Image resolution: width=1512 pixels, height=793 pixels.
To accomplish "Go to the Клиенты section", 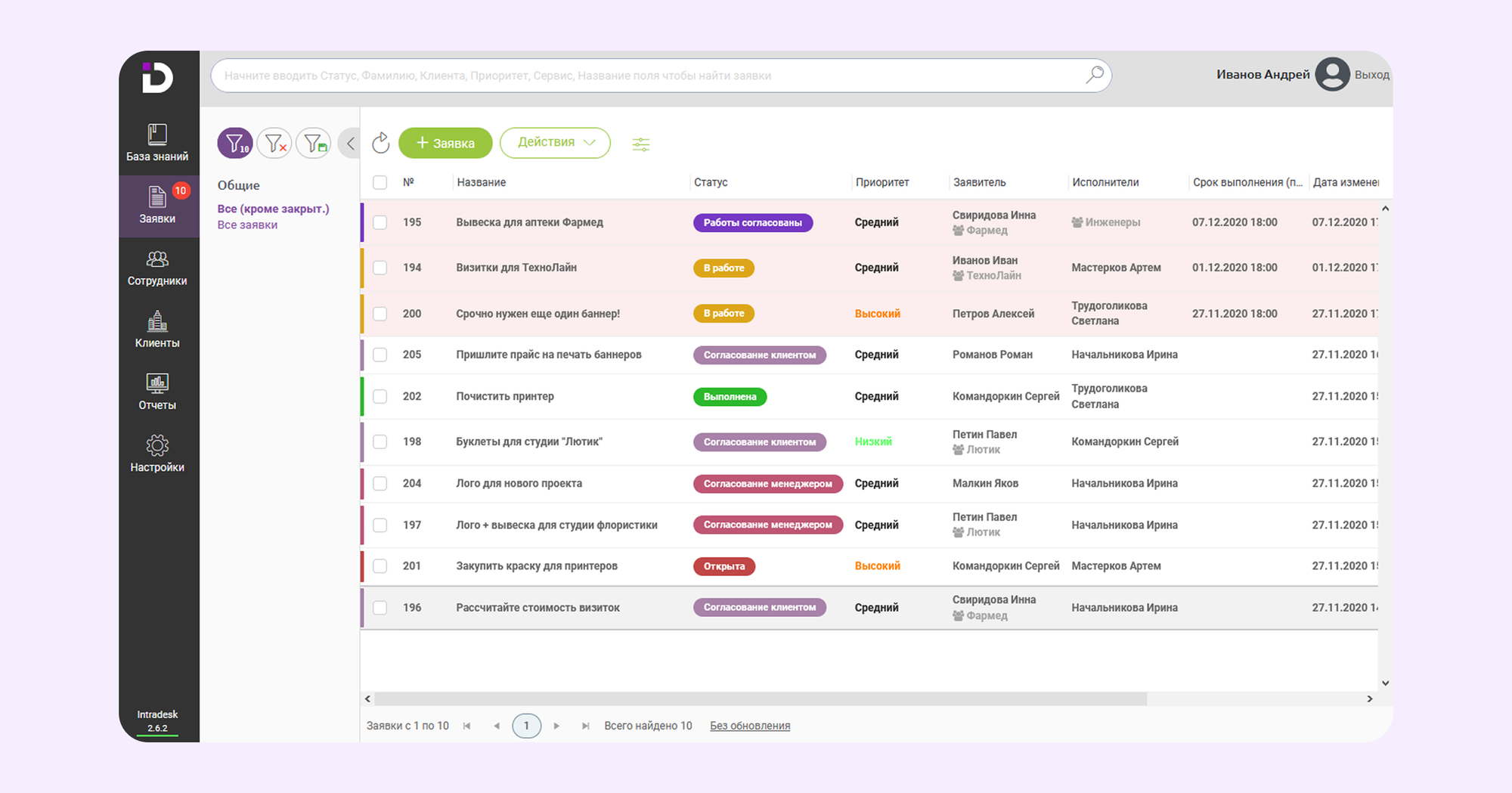I will pyautogui.click(x=157, y=330).
